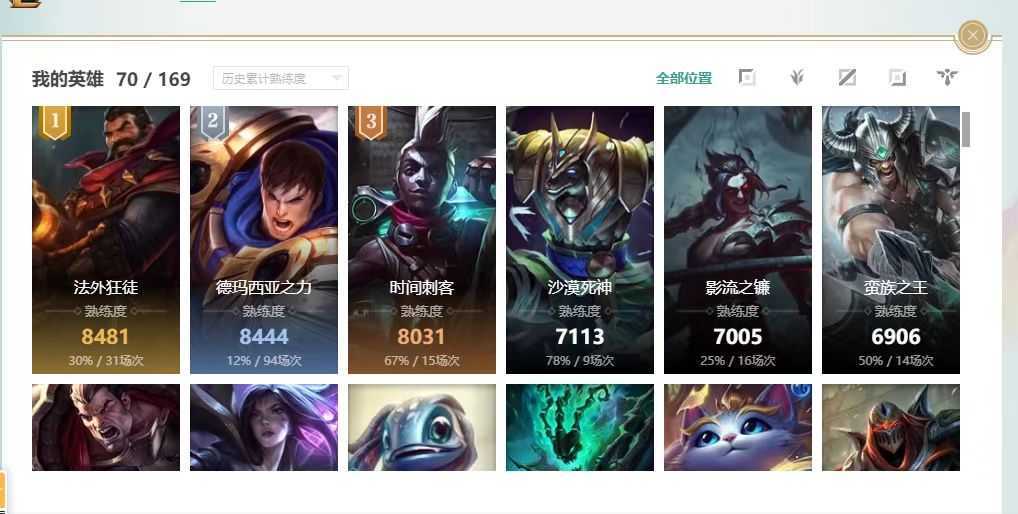This screenshot has width=1018, height=514.
Task: Click the gold rank 1 badge
Action: pyautogui.click(x=55, y=122)
